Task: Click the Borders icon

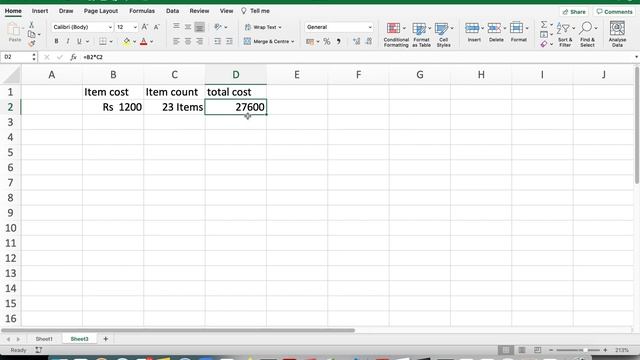Action: pos(103,41)
